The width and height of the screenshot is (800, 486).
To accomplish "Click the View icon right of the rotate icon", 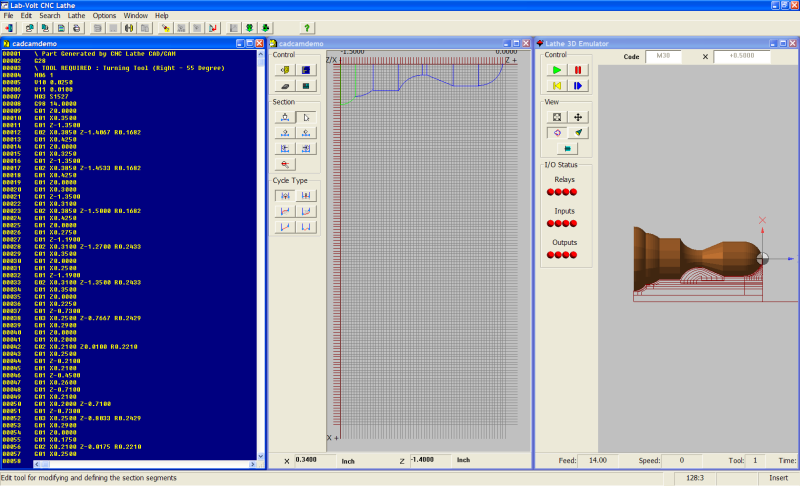I will click(578, 133).
